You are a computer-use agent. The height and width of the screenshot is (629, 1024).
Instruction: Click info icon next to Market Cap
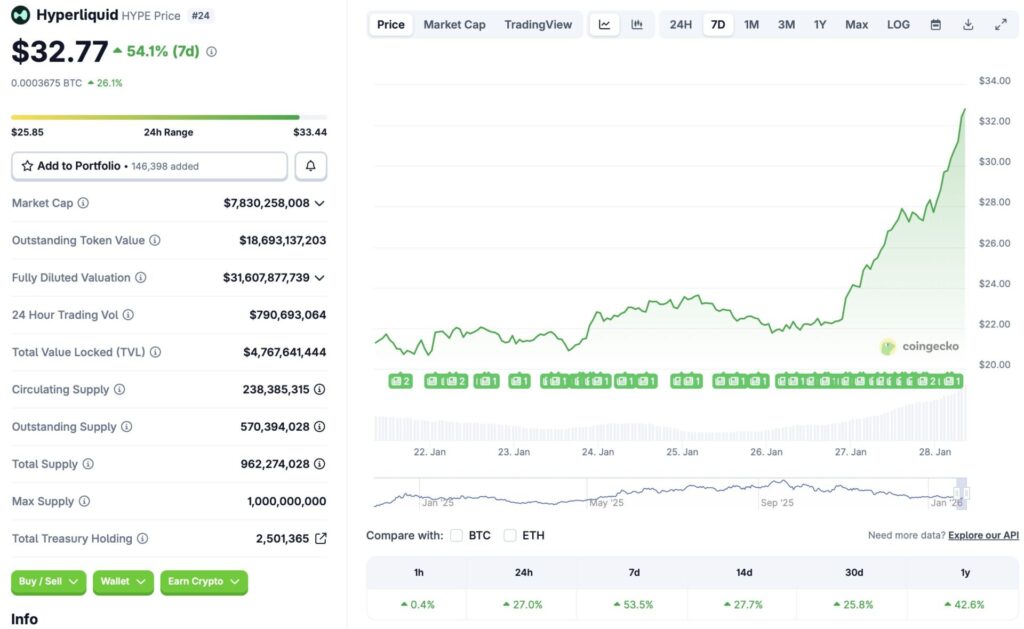(x=83, y=203)
